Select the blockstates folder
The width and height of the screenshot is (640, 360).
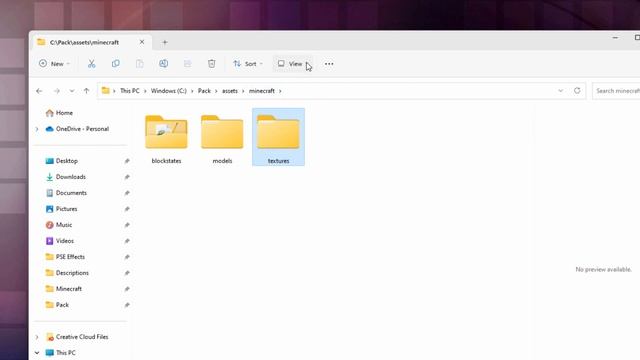pos(166,138)
